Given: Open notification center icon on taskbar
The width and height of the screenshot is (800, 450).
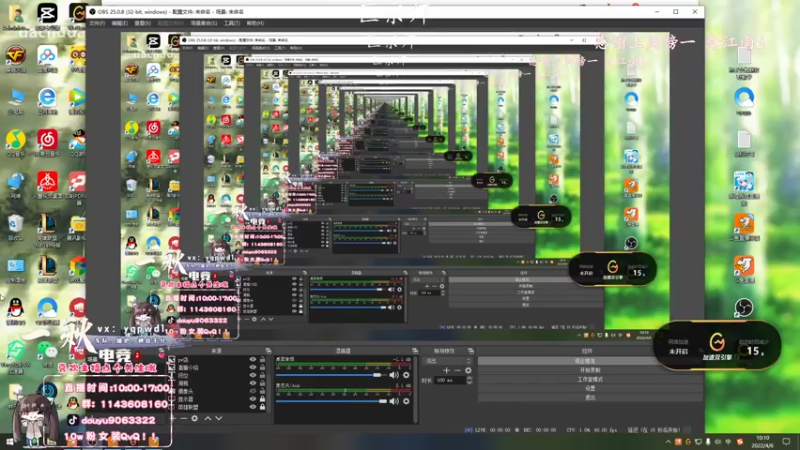Looking at the screenshot, I should (786, 442).
